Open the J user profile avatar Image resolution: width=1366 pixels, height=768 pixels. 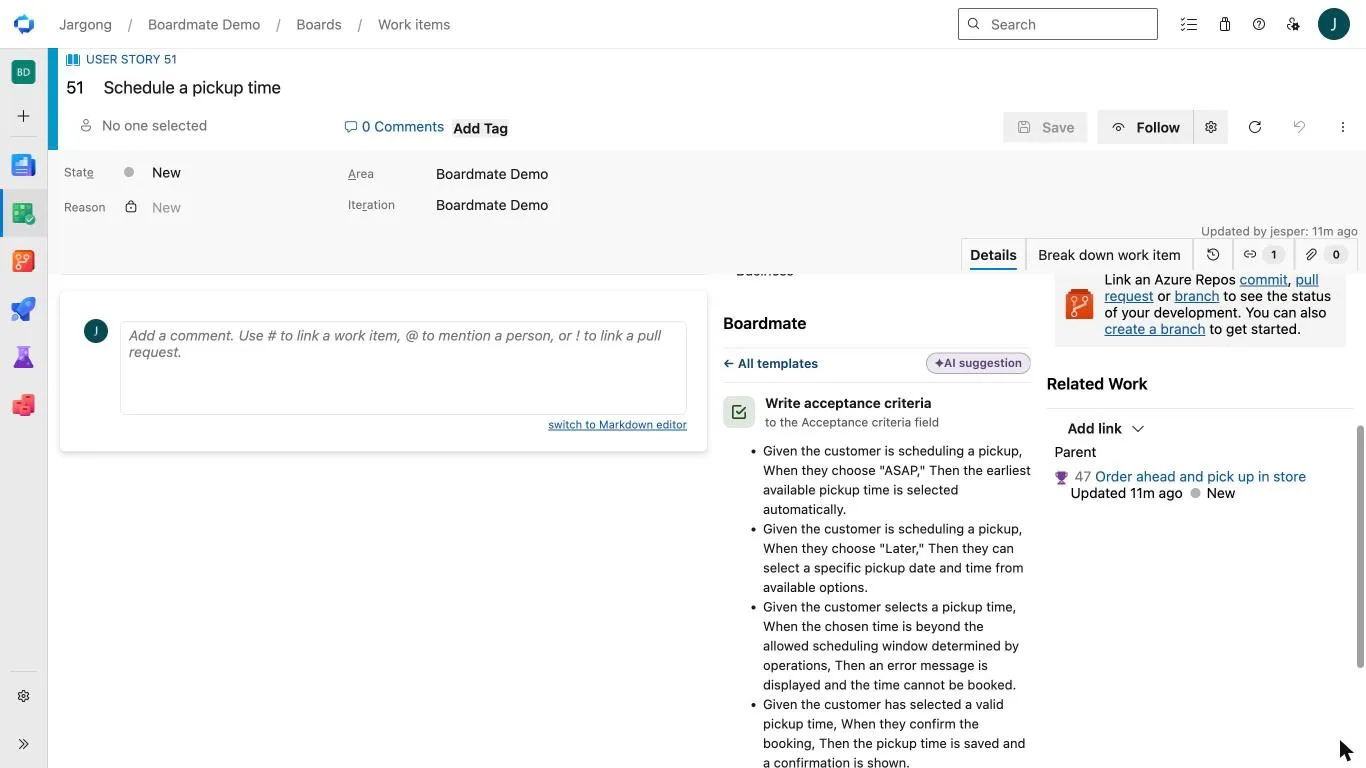click(x=1334, y=24)
